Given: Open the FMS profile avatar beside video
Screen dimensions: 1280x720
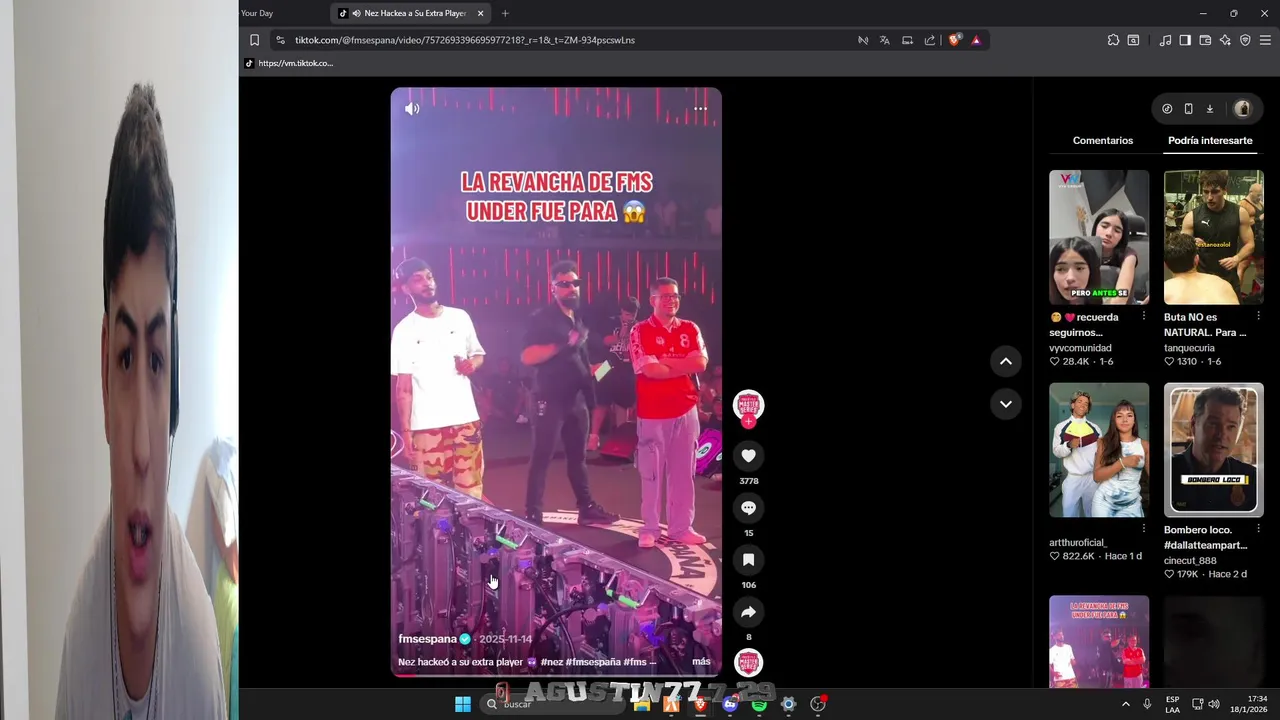Looking at the screenshot, I should pyautogui.click(x=748, y=404).
